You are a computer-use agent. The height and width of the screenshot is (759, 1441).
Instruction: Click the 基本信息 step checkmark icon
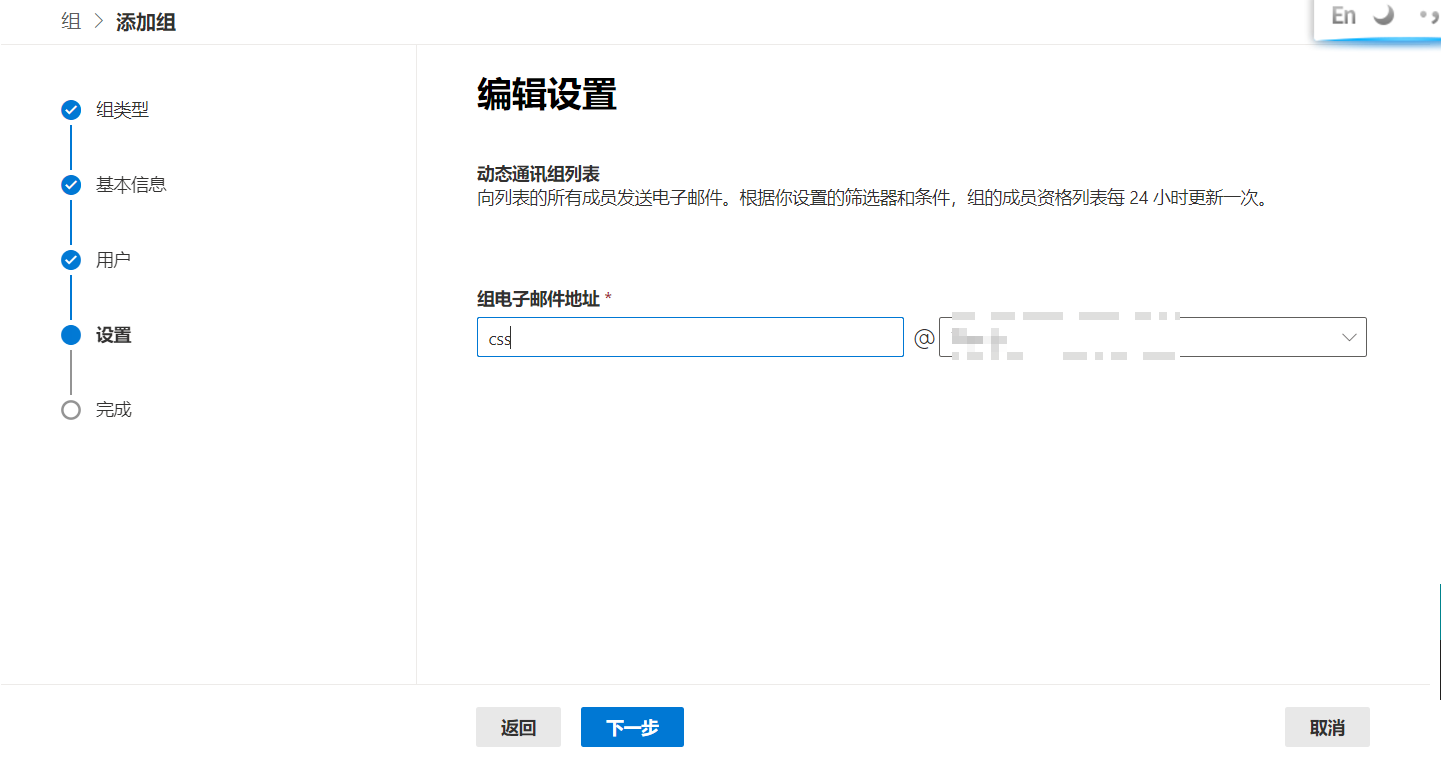pyautogui.click(x=71, y=185)
